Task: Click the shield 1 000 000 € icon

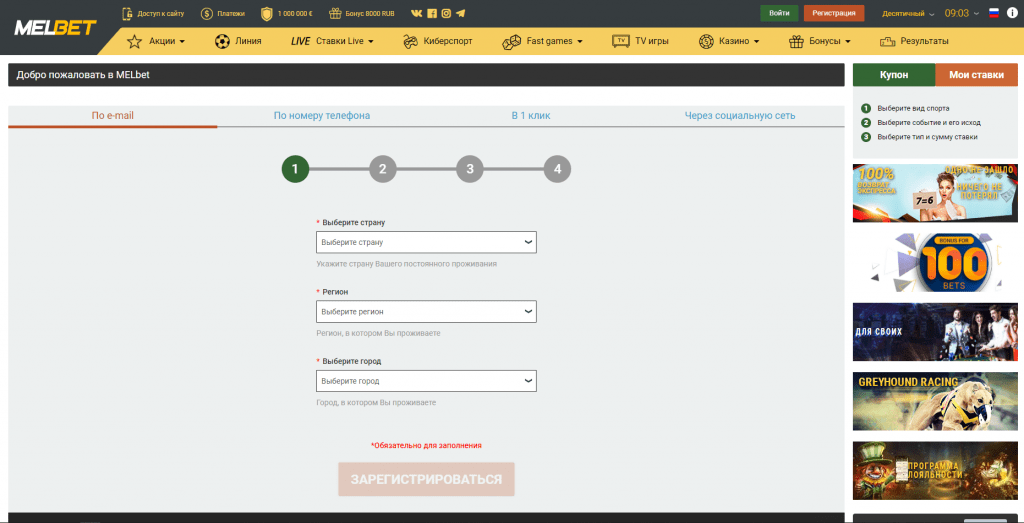Action: tap(266, 13)
